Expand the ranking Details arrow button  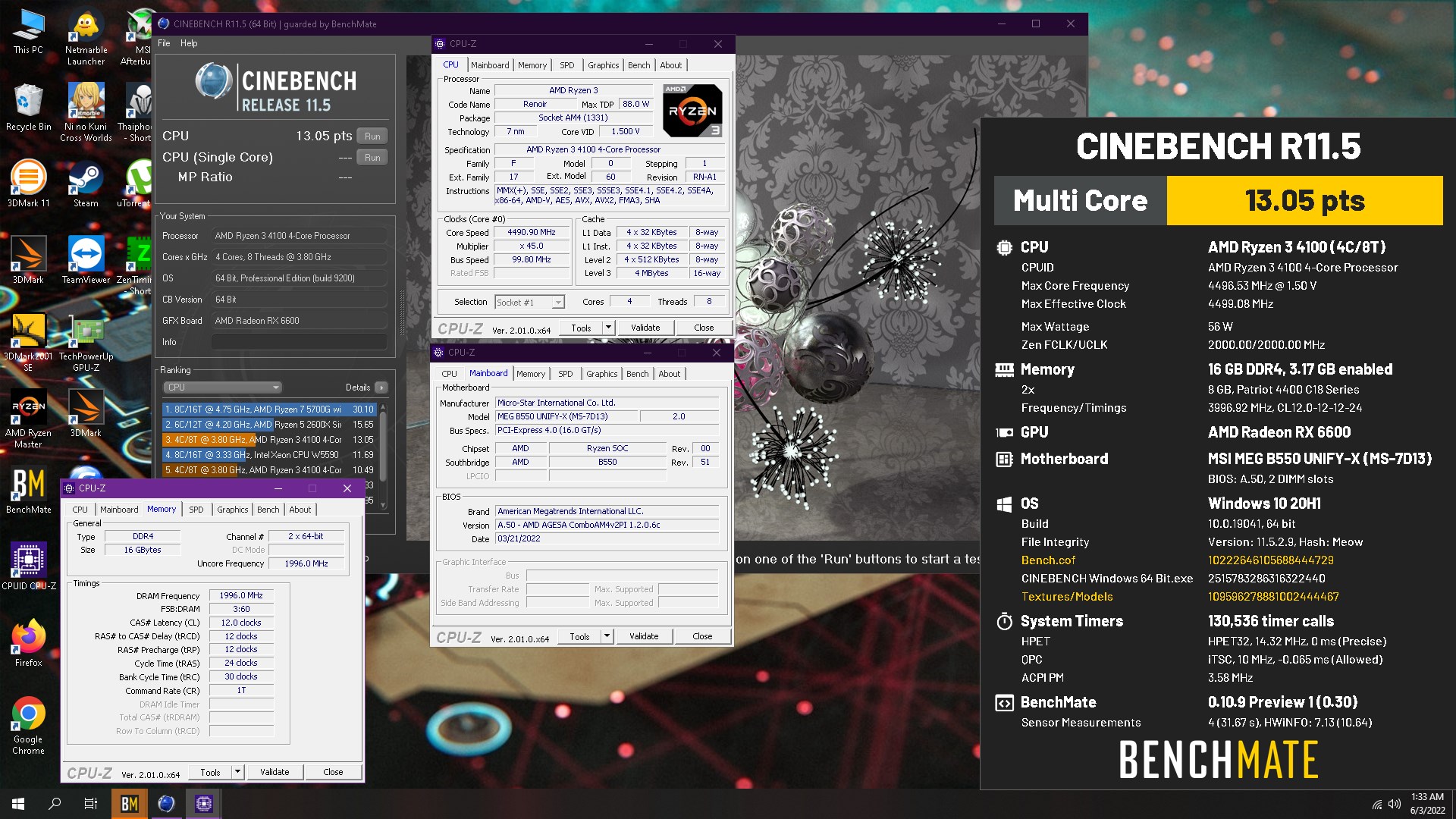click(x=381, y=388)
